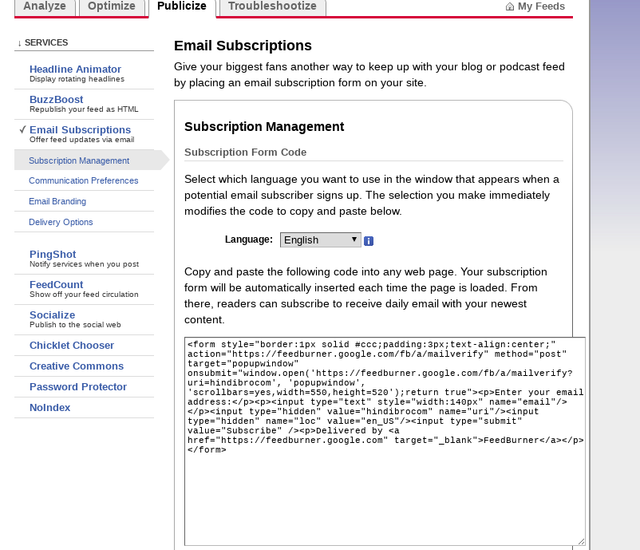Open Communication Preferences submenu item
Image resolution: width=640 pixels, height=550 pixels.
(83, 180)
